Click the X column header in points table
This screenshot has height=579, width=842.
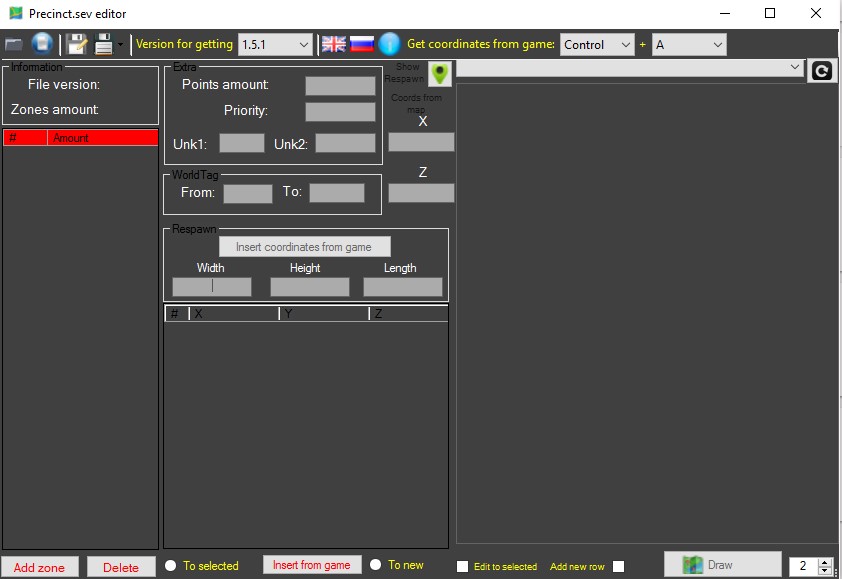pos(234,314)
